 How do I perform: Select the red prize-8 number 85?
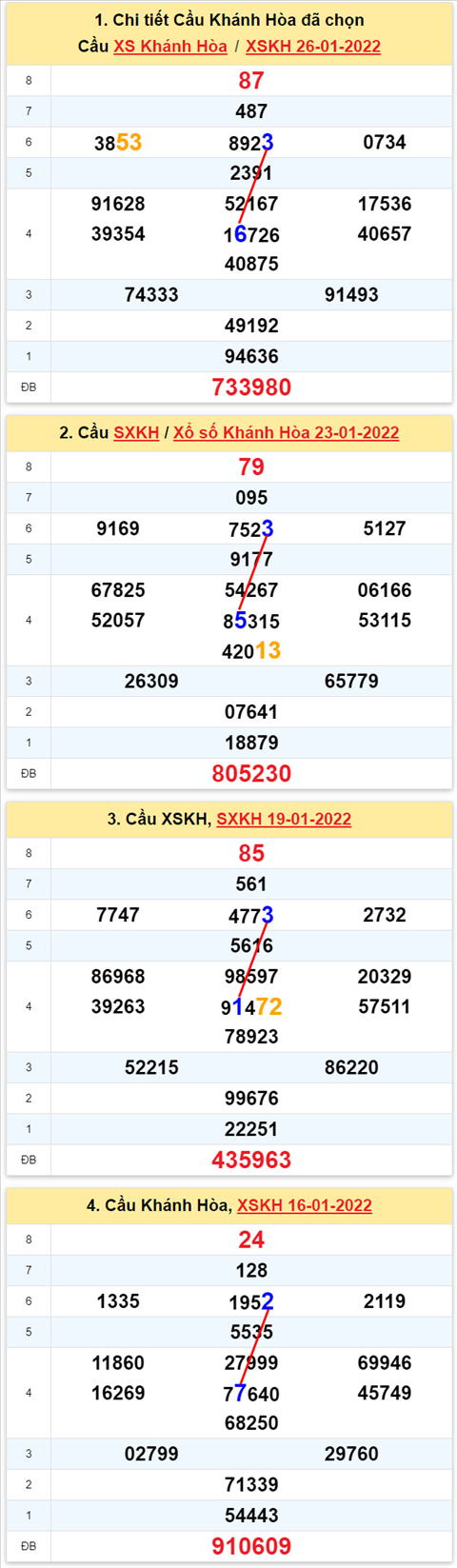[251, 854]
